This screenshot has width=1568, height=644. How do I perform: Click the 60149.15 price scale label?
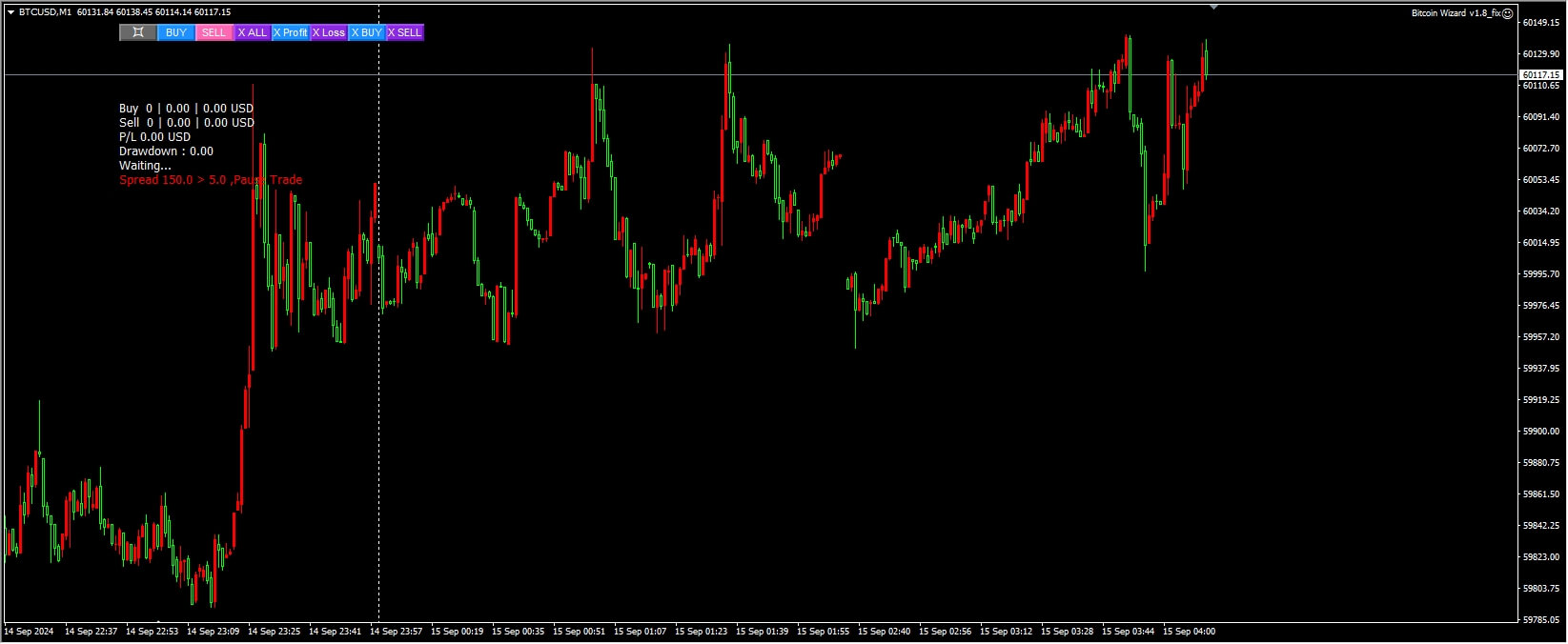(x=1541, y=22)
